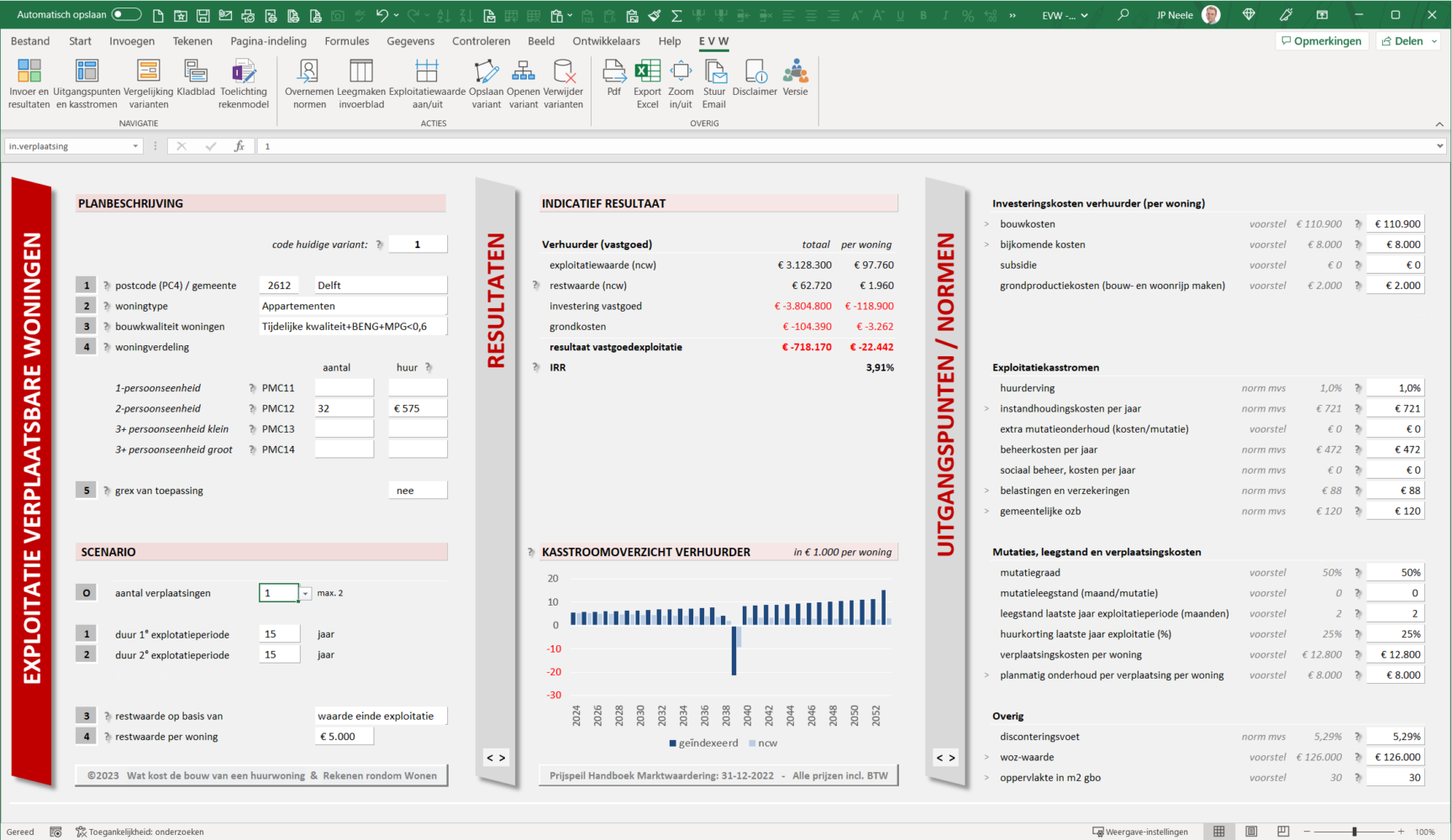
Task: Export the sheet to Pdf
Action: click(614, 78)
